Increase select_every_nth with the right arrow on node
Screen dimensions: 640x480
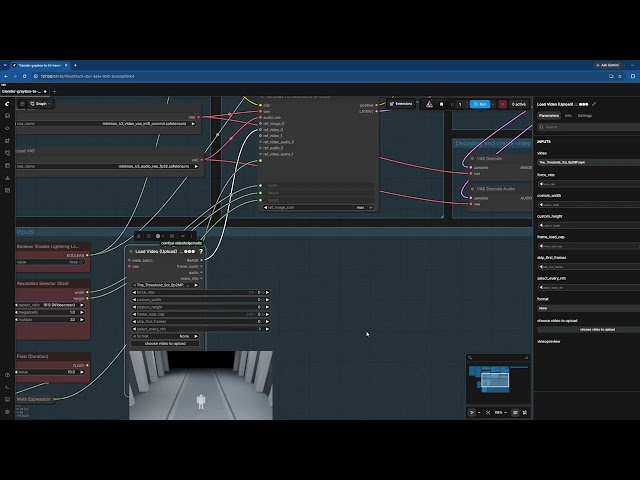(267, 329)
